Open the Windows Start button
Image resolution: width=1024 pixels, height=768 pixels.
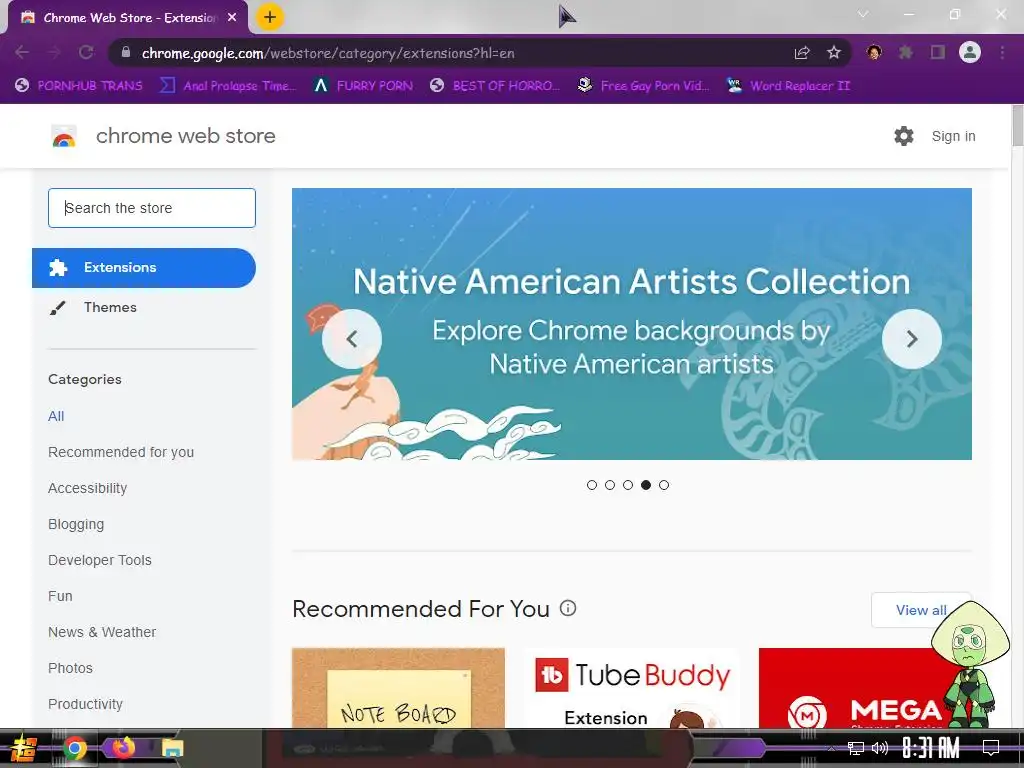(22, 748)
